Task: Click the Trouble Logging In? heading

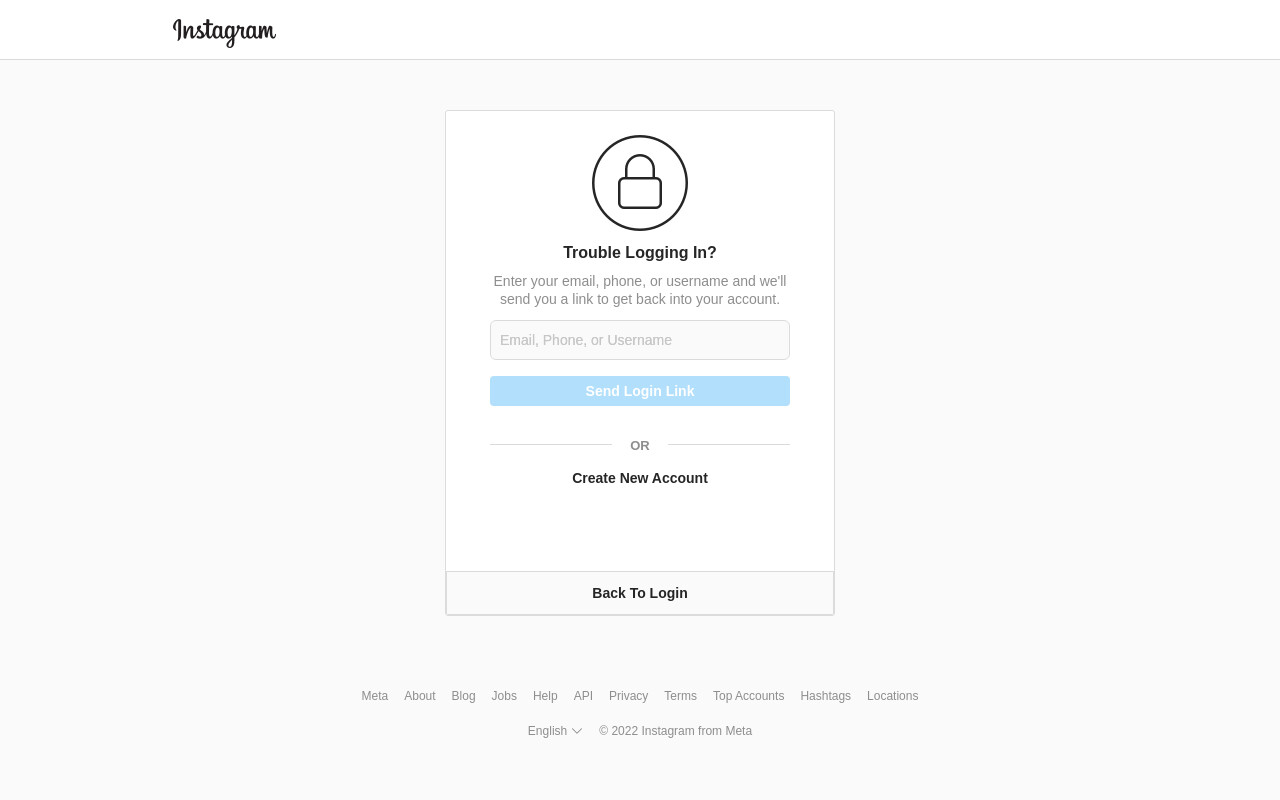Action: (x=640, y=253)
